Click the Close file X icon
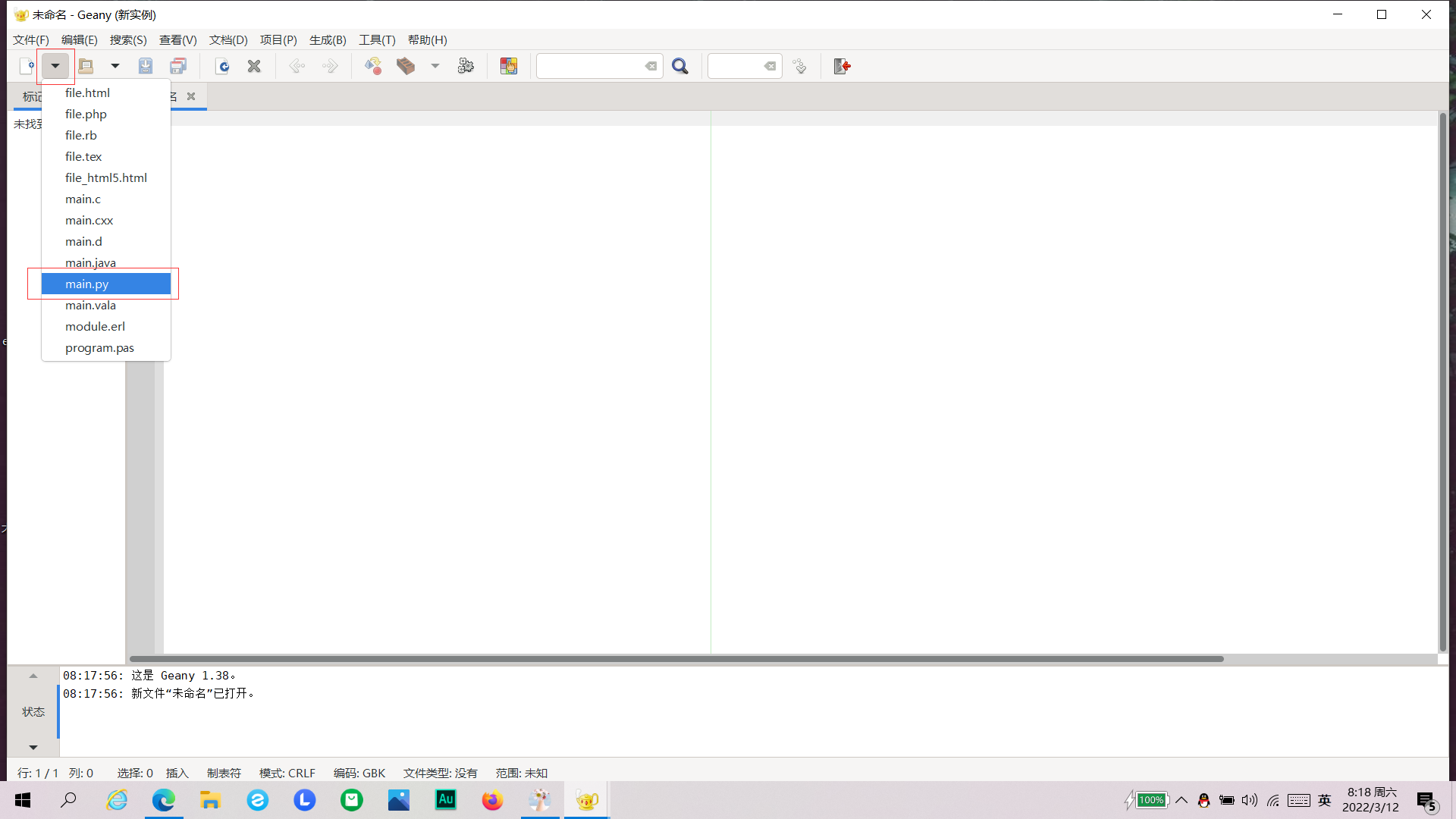 [x=254, y=66]
